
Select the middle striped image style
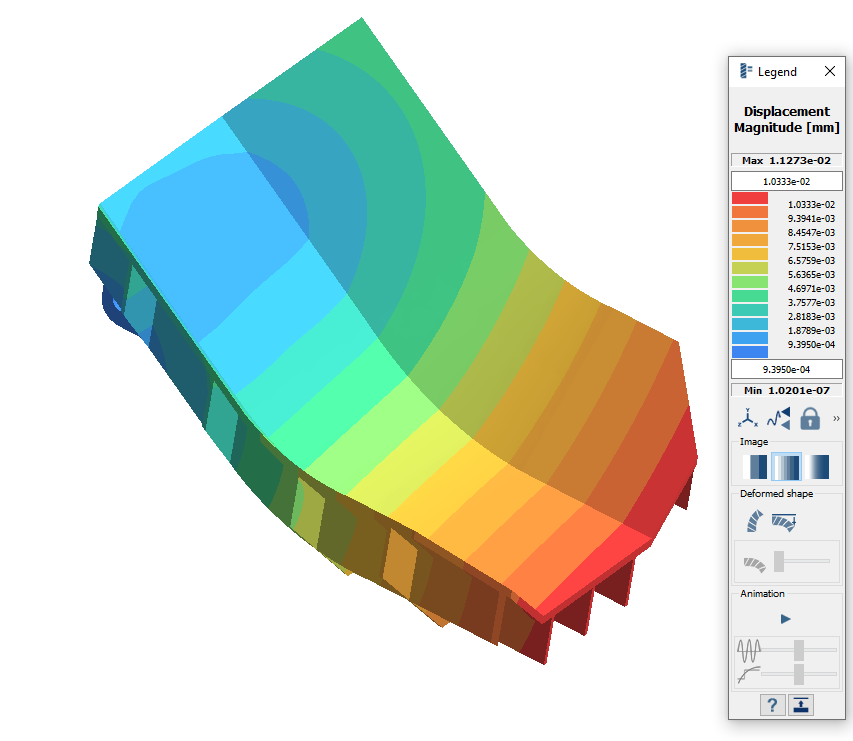pyautogui.click(x=787, y=467)
